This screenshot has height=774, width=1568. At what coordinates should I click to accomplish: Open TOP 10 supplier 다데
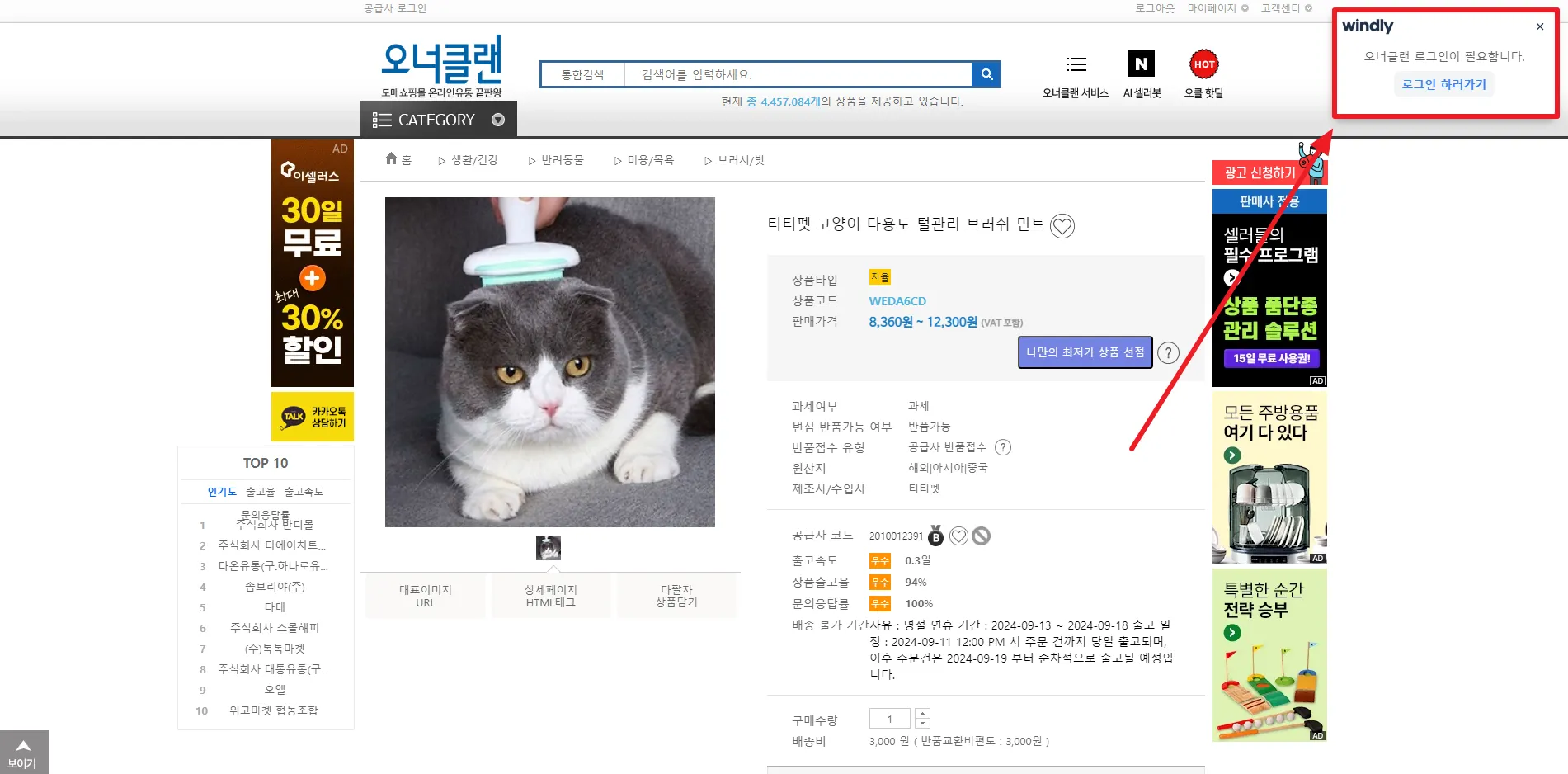[275, 607]
